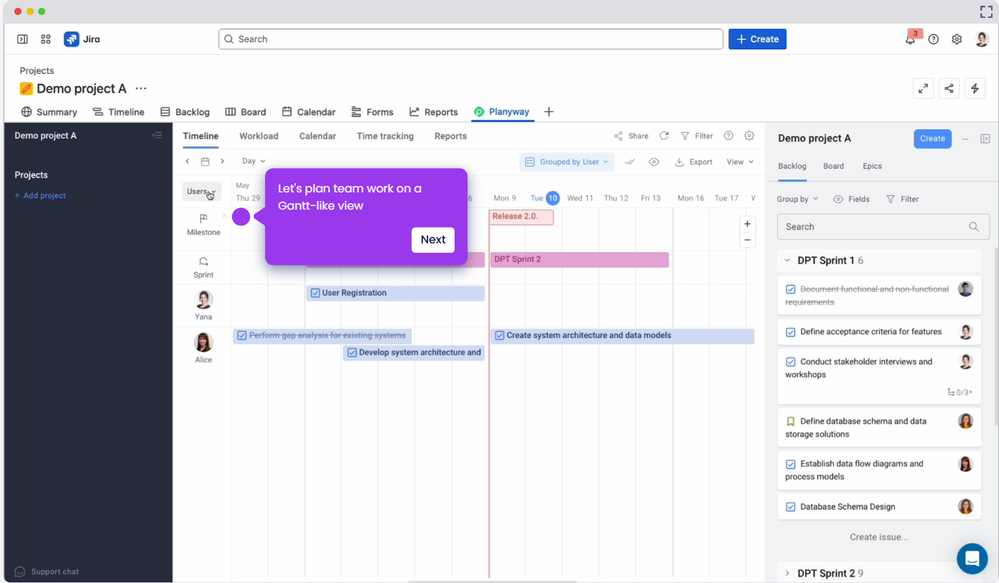Open the Board tab in right panel
Image resolution: width=999 pixels, height=583 pixels.
[x=833, y=166]
